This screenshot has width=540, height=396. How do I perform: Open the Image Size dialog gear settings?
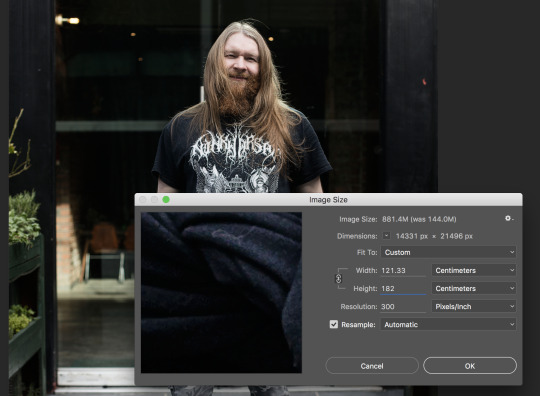(508, 218)
